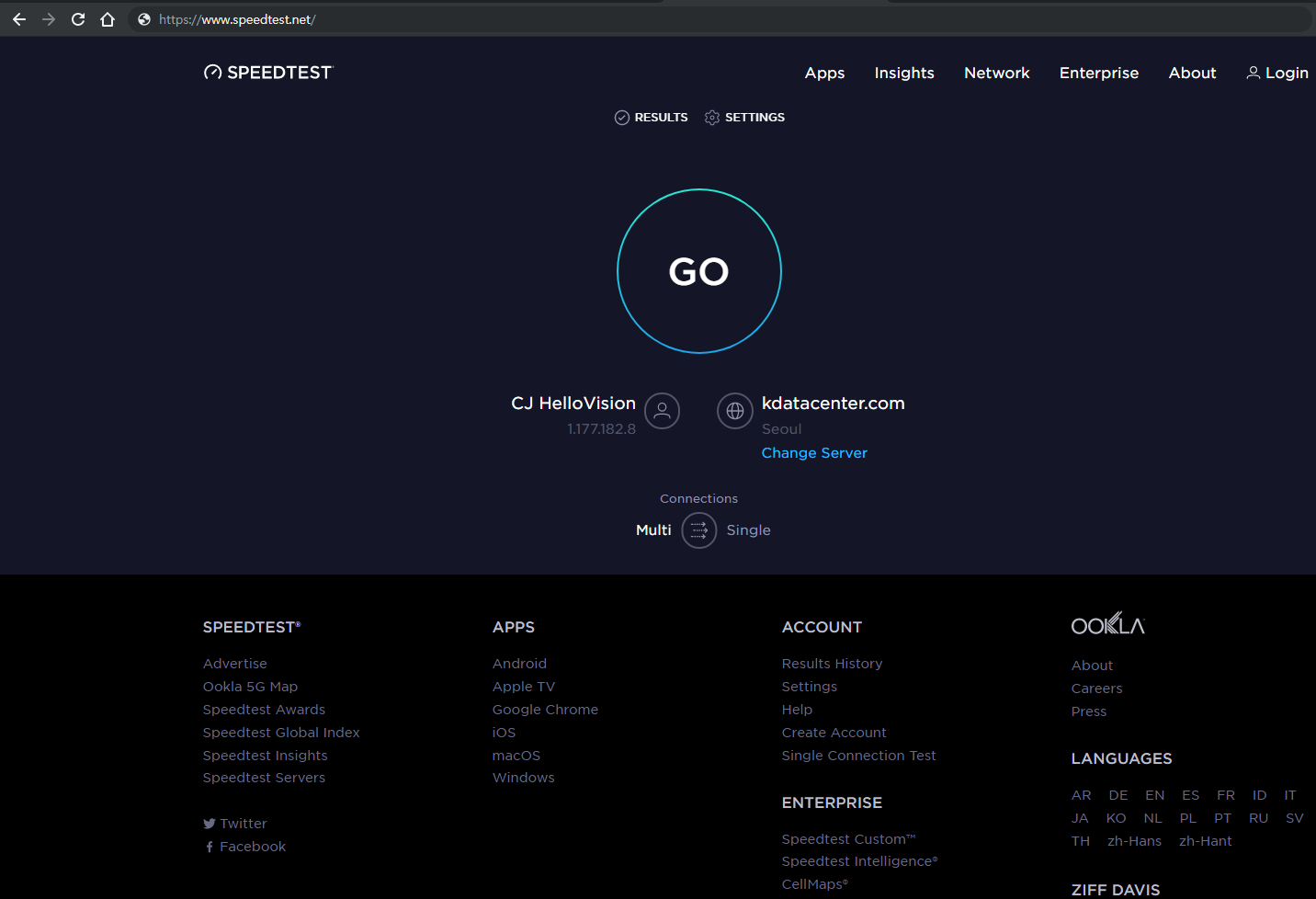Open the Insights menu
1316x899 pixels.
[904, 73]
